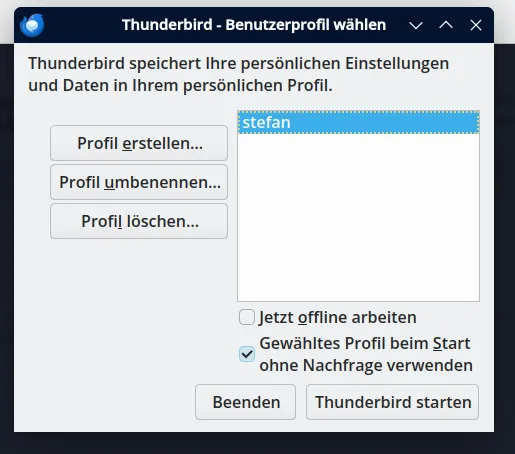Tick the checkmark box for Gewähltes Profil
This screenshot has height=454, width=515.
pyautogui.click(x=247, y=354)
